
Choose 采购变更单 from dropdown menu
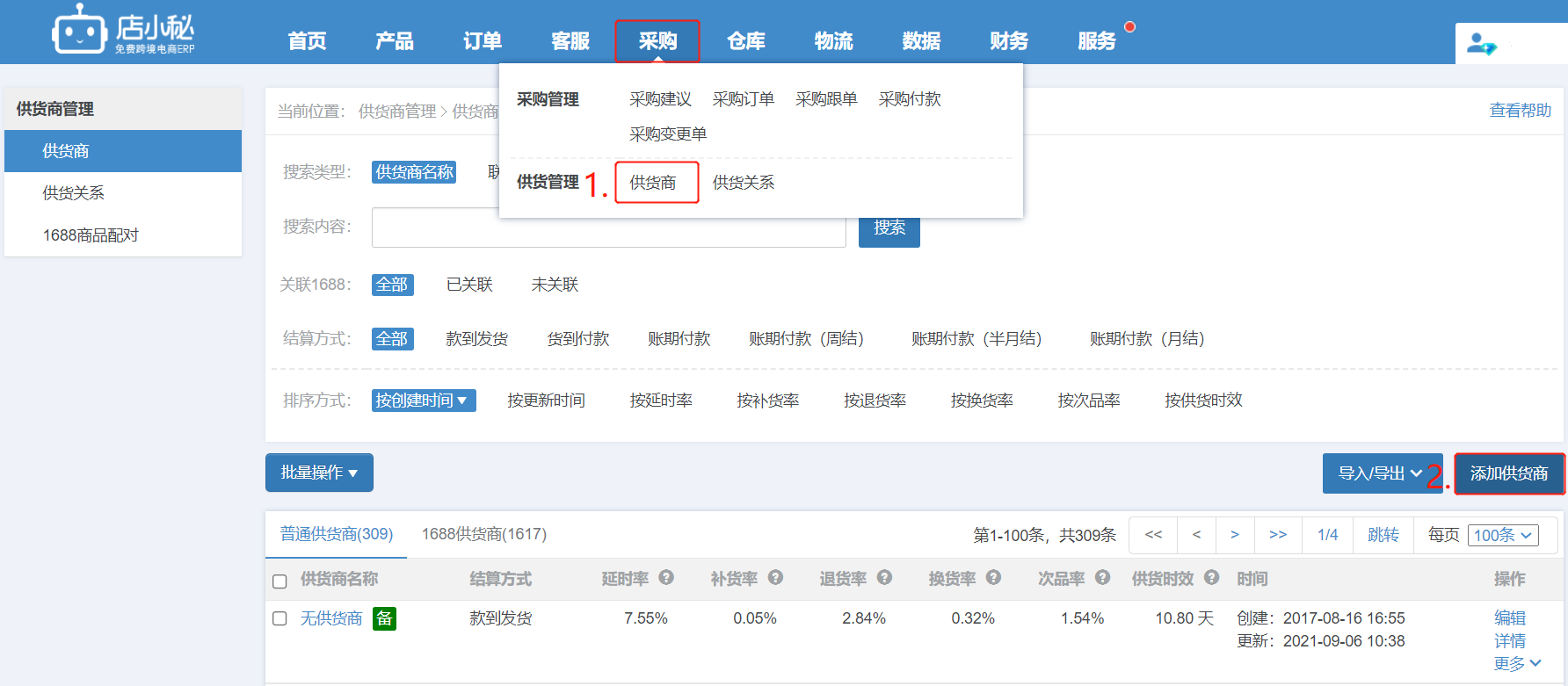[x=668, y=134]
